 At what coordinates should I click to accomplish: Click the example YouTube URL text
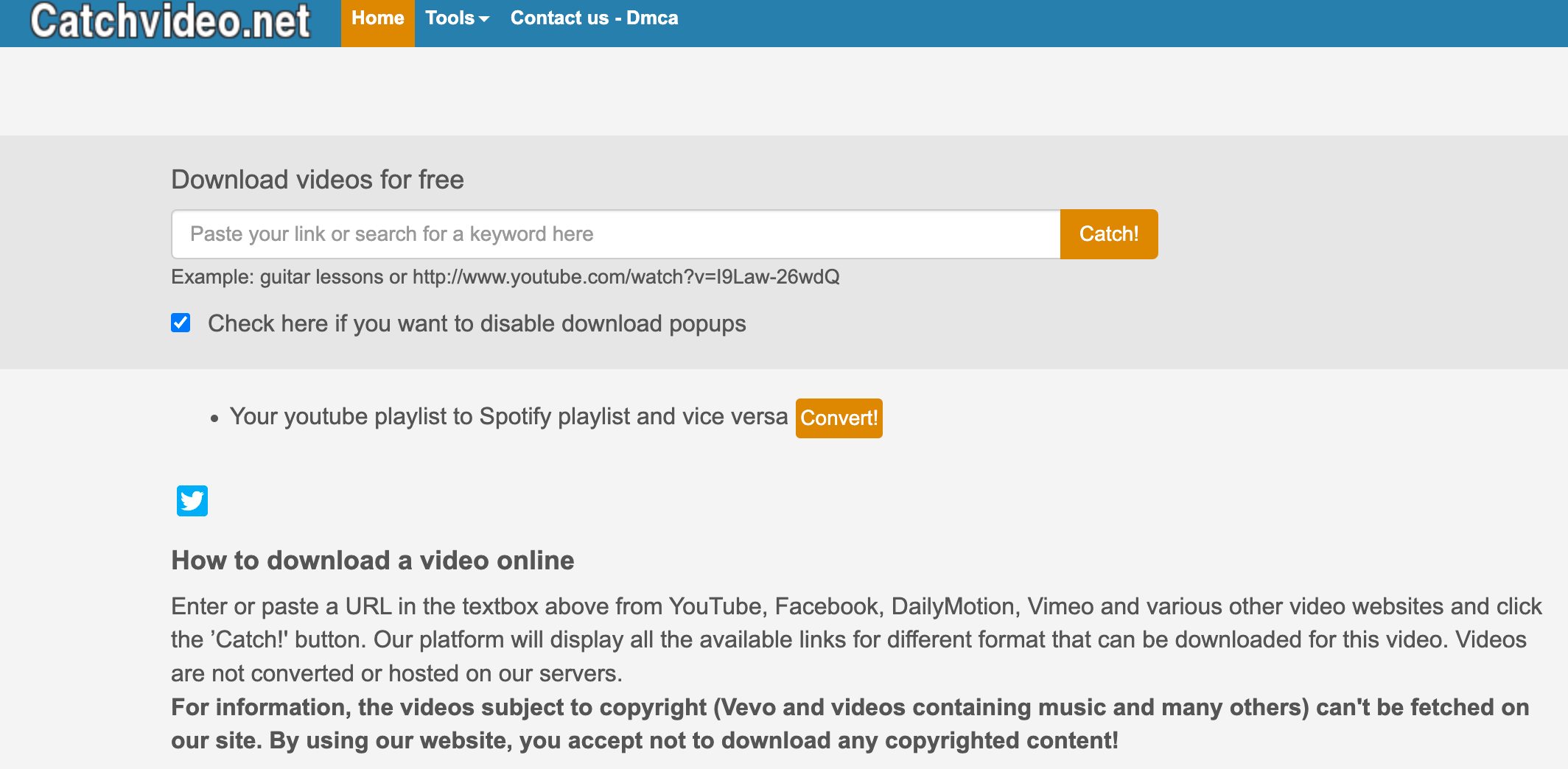pyautogui.click(x=626, y=277)
